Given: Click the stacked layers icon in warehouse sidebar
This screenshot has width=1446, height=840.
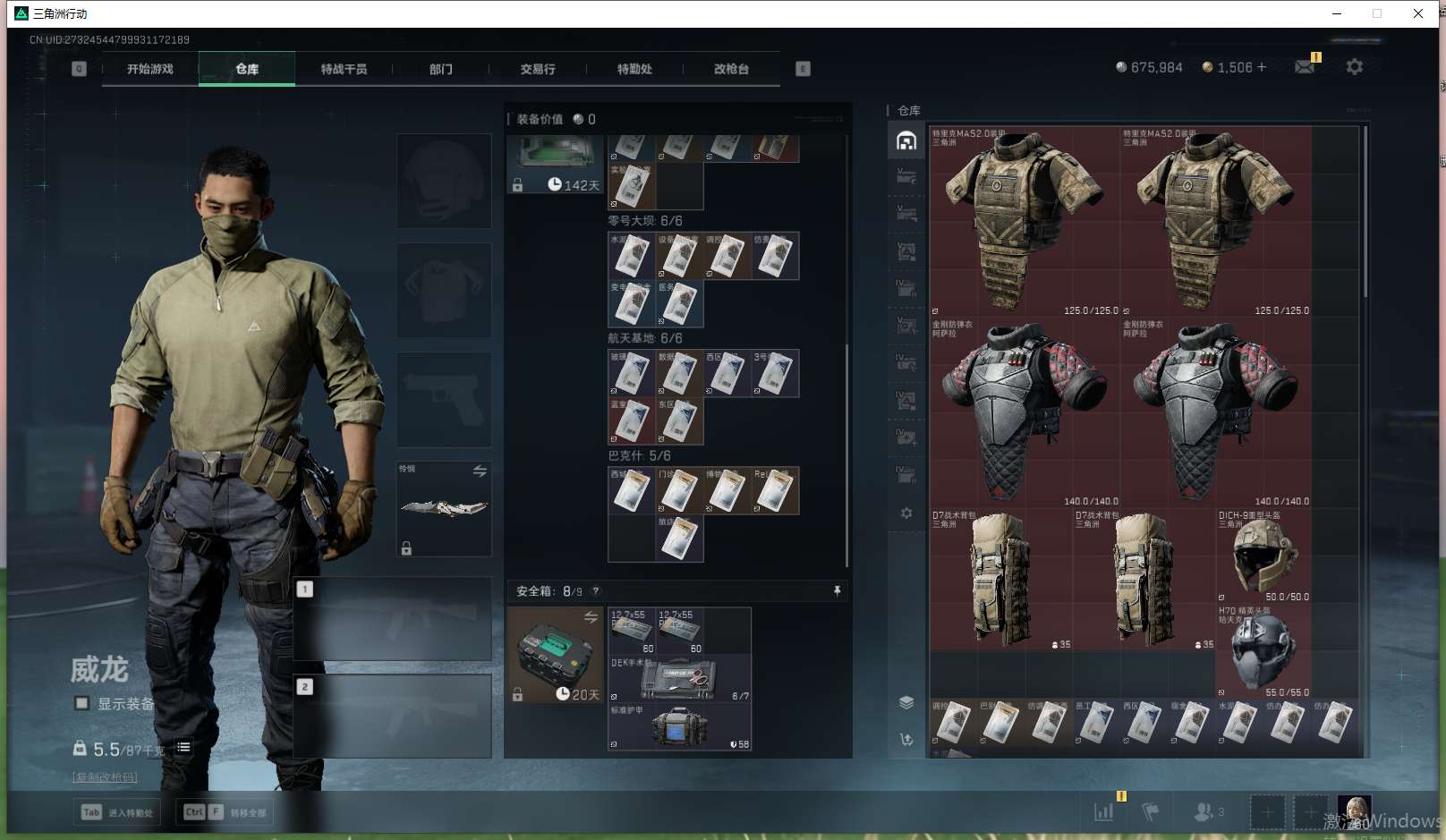Looking at the screenshot, I should 906,702.
